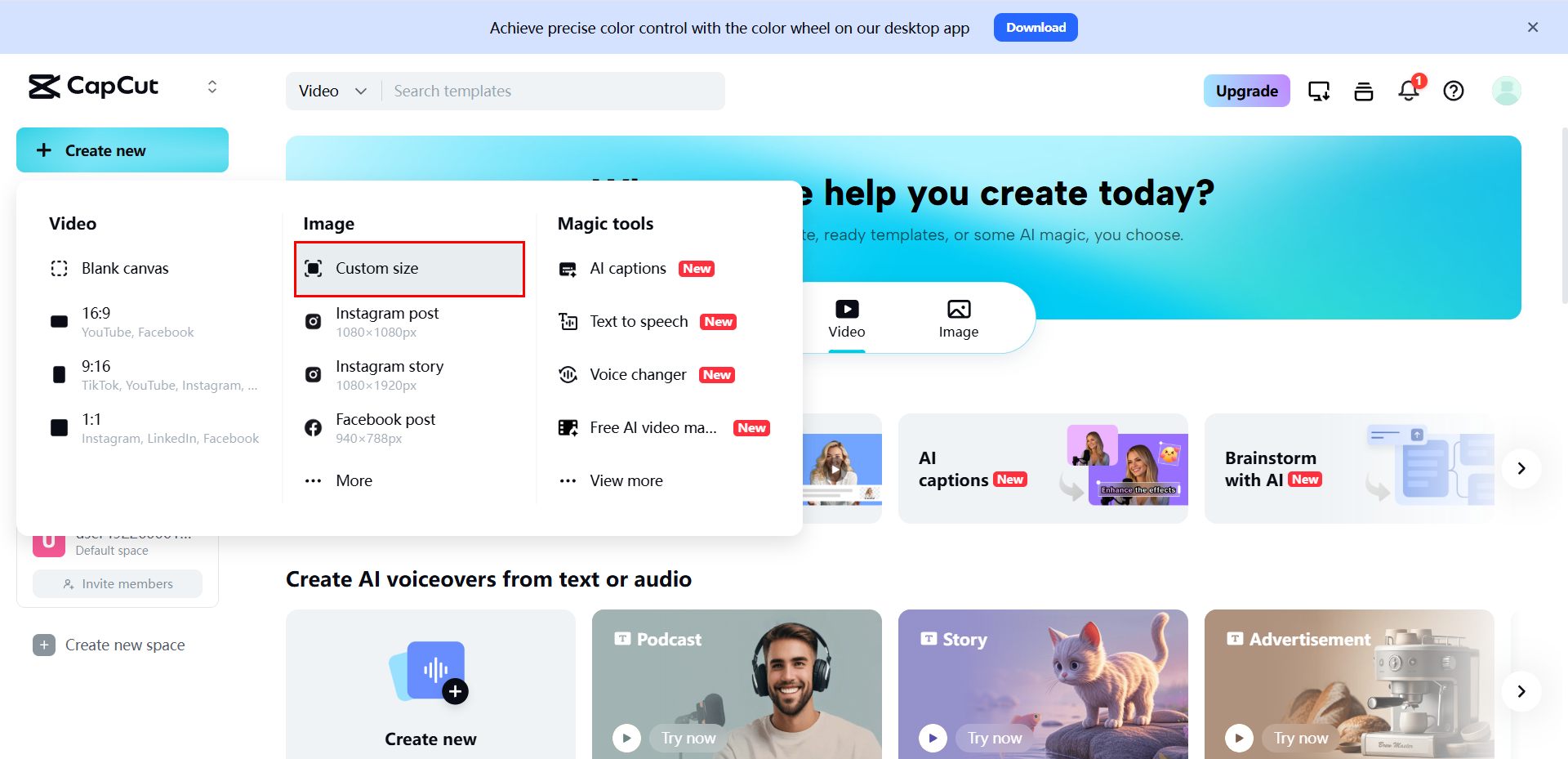Click the Create new voiceover card
This screenshot has height=759, width=1568.
(x=430, y=685)
